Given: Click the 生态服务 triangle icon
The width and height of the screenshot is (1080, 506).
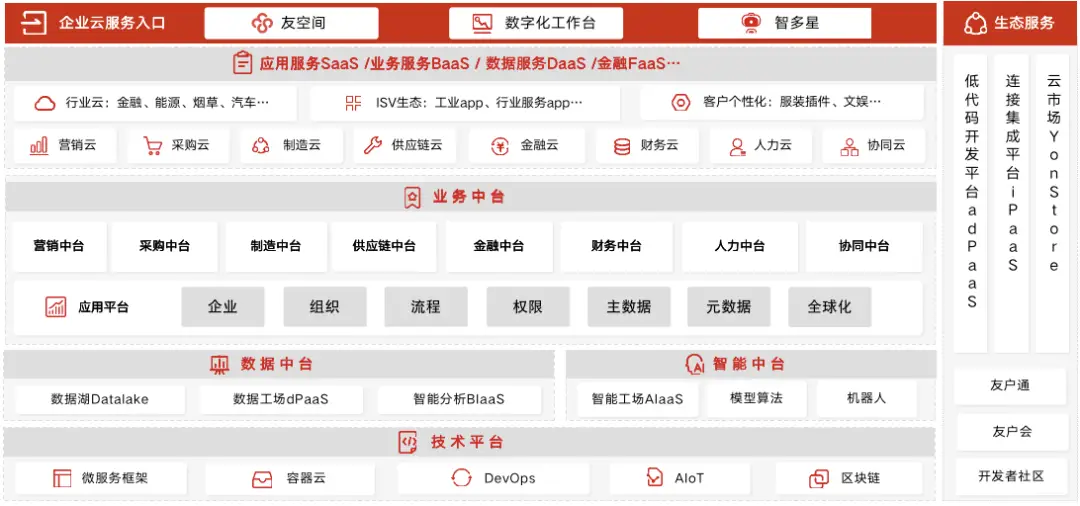Looking at the screenshot, I should pos(974,23).
